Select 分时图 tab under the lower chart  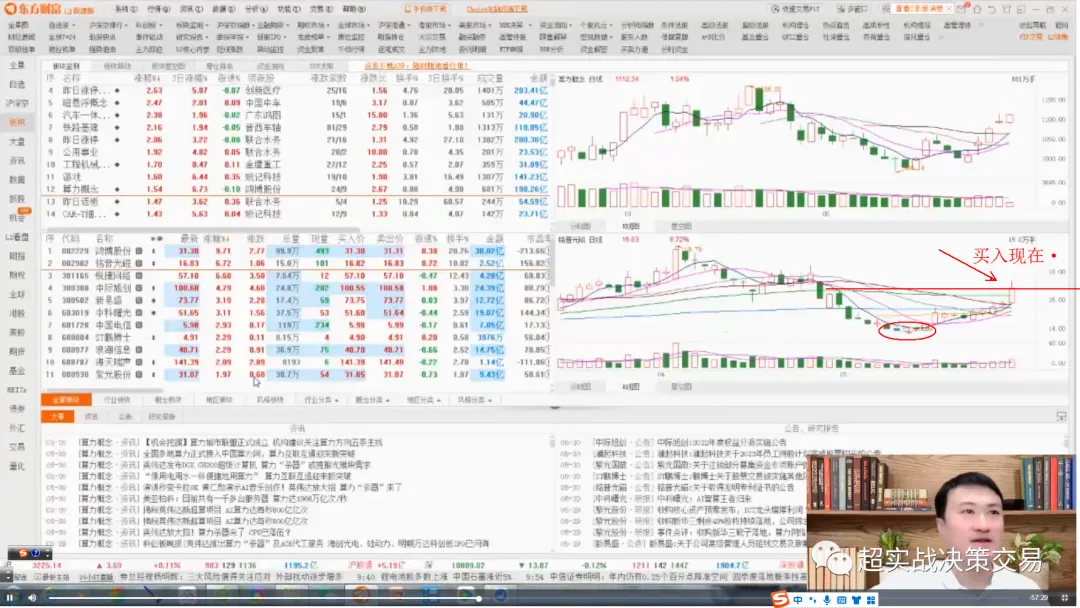click(x=580, y=387)
